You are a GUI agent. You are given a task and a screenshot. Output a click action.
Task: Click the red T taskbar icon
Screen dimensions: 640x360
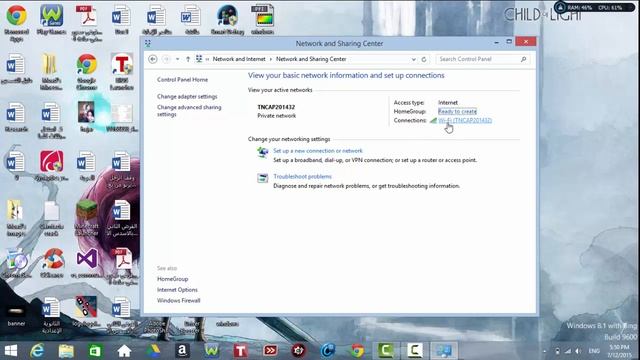click(x=241, y=351)
